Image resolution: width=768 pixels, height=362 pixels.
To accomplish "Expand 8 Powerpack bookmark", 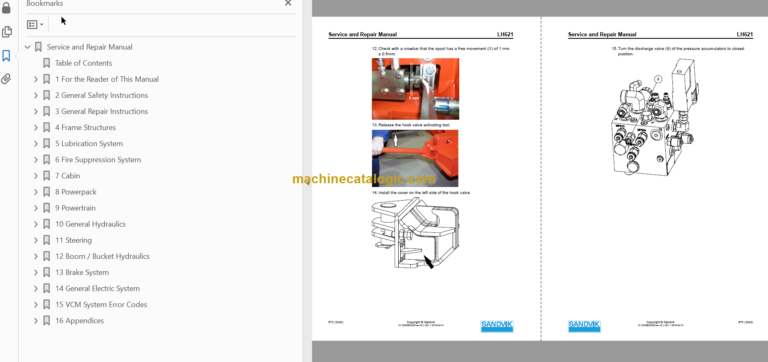I will 36,192.
